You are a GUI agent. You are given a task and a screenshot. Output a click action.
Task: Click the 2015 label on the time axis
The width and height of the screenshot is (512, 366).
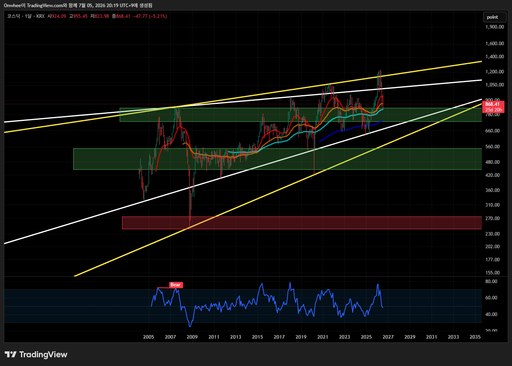[257, 337]
